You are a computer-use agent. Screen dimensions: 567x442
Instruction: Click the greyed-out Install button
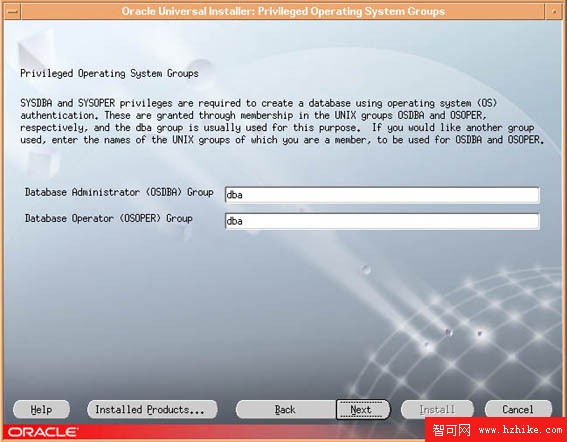click(x=437, y=409)
